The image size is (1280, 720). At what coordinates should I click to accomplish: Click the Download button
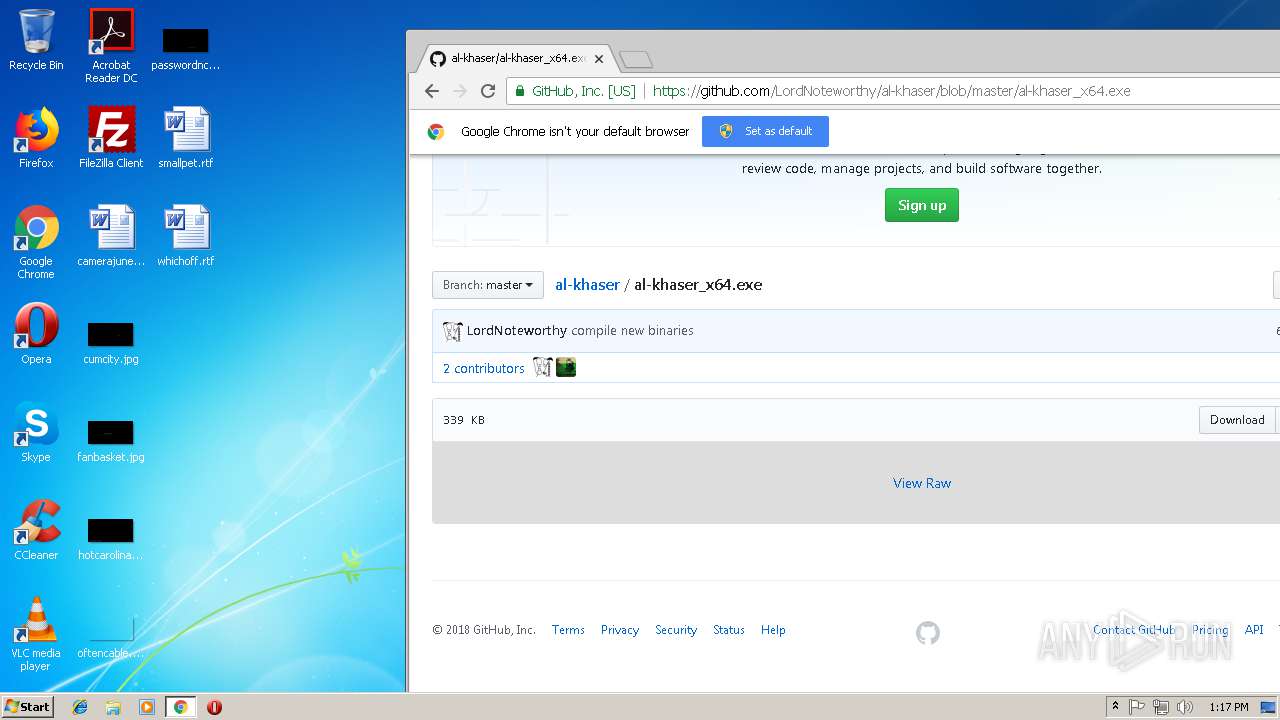1237,420
